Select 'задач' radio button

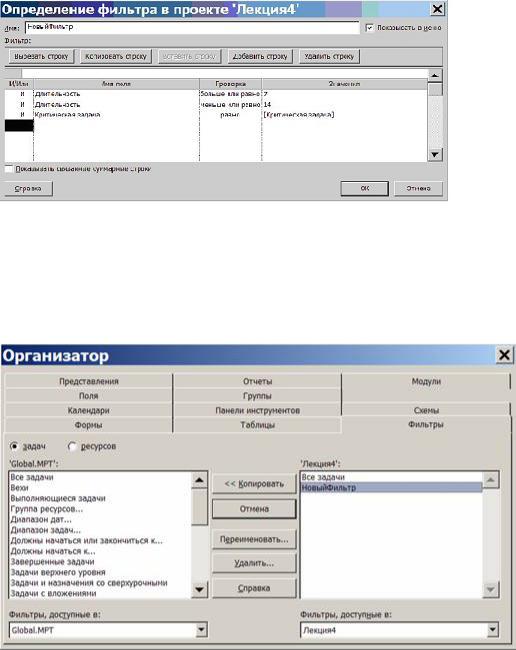15,446
